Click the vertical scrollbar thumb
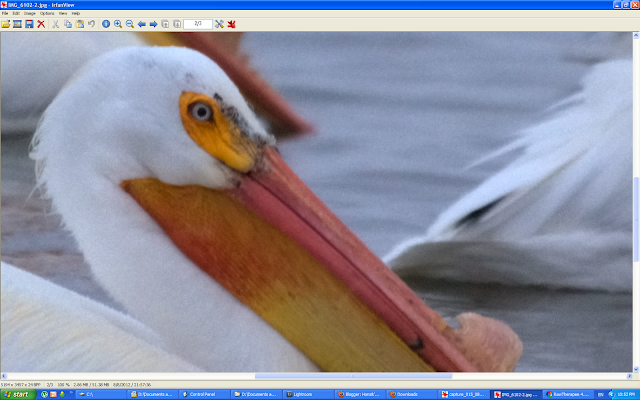Viewport: 640px width, 400px height. [x=636, y=220]
